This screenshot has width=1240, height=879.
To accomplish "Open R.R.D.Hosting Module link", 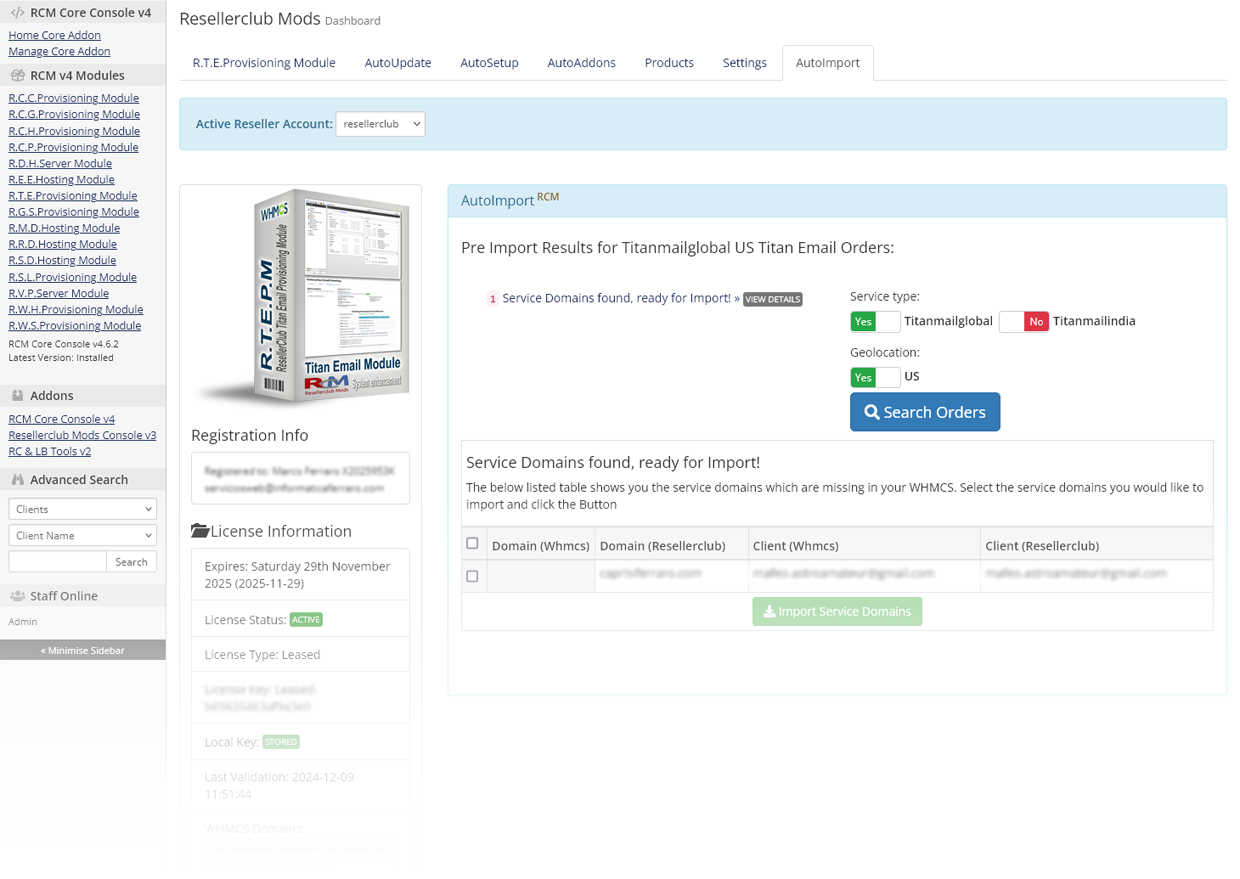I will (x=63, y=244).
